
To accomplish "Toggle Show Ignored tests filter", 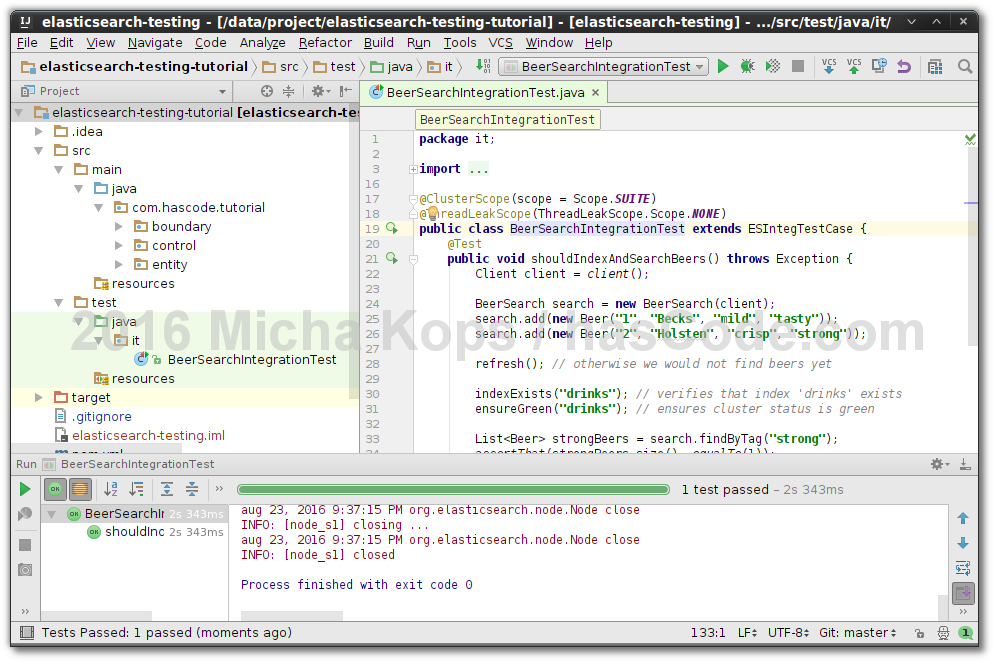I will click(80, 489).
